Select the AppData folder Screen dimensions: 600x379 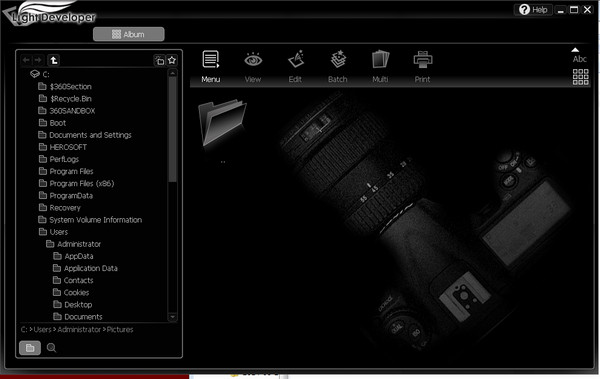click(x=73, y=256)
